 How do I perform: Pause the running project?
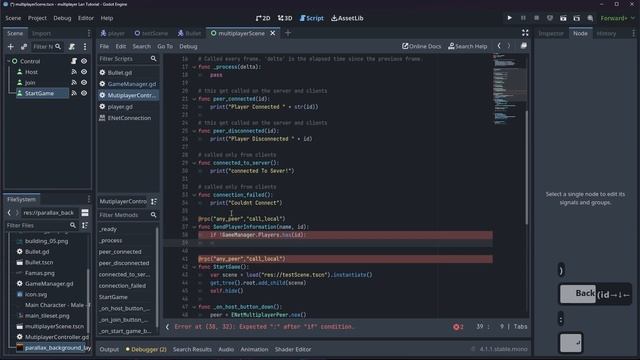click(x=523, y=18)
